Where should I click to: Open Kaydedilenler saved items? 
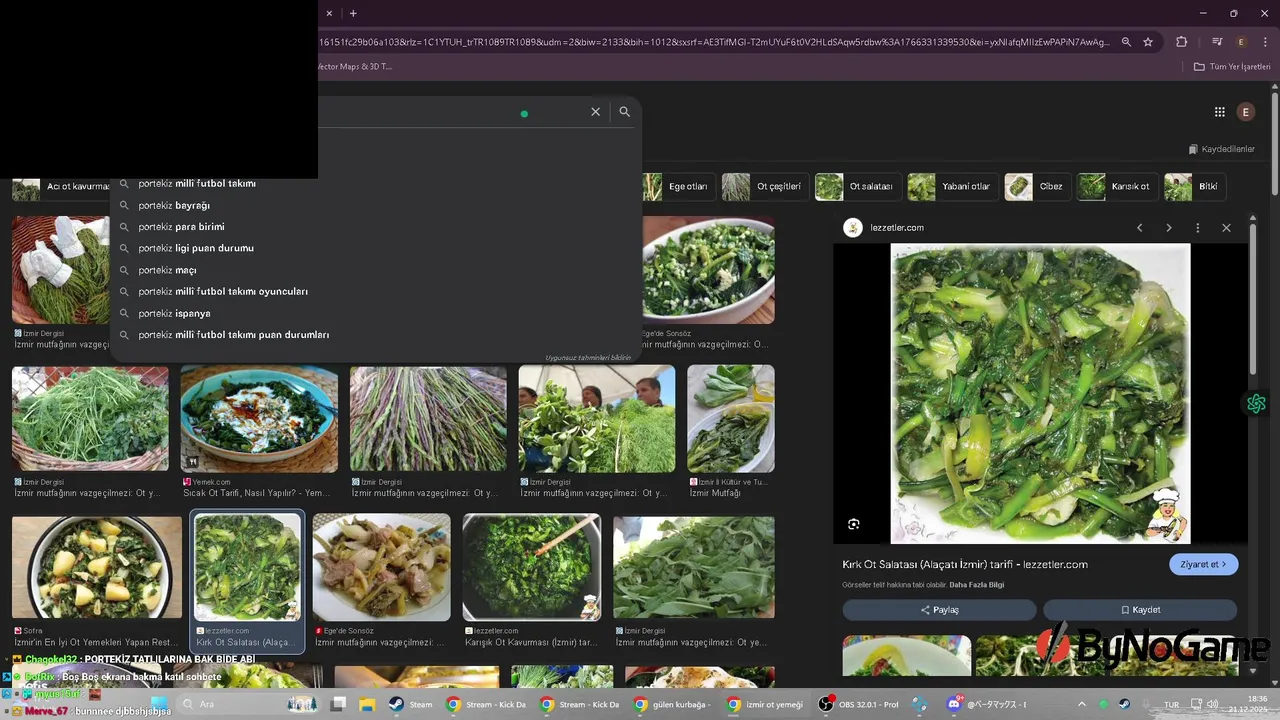pyautogui.click(x=1221, y=149)
